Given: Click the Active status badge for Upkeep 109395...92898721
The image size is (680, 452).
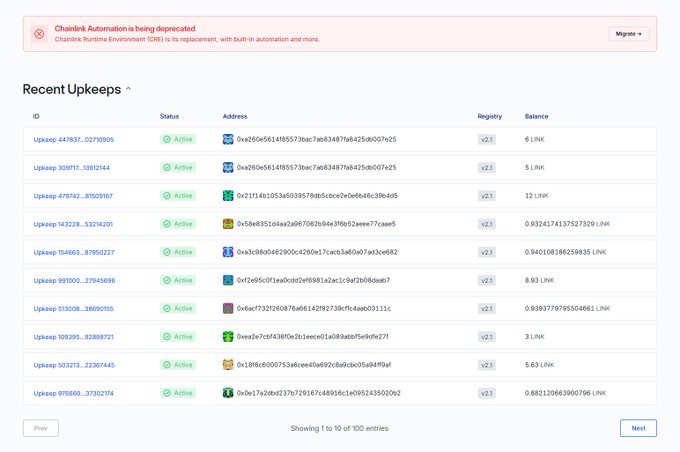Looking at the screenshot, I should tap(178, 337).
